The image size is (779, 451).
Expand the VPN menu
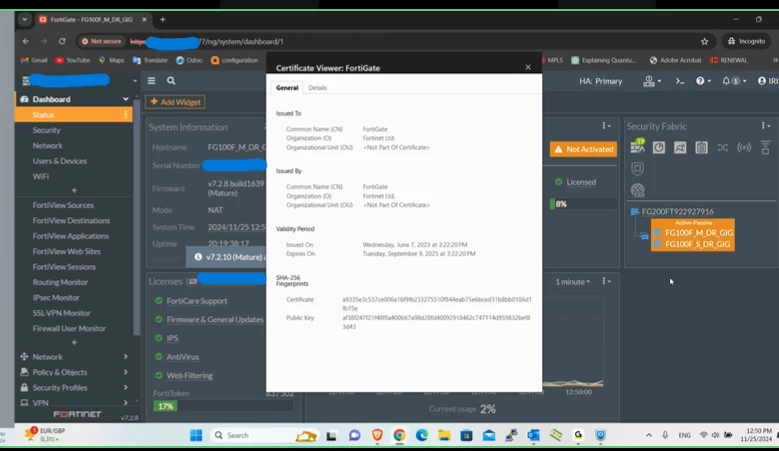73,402
